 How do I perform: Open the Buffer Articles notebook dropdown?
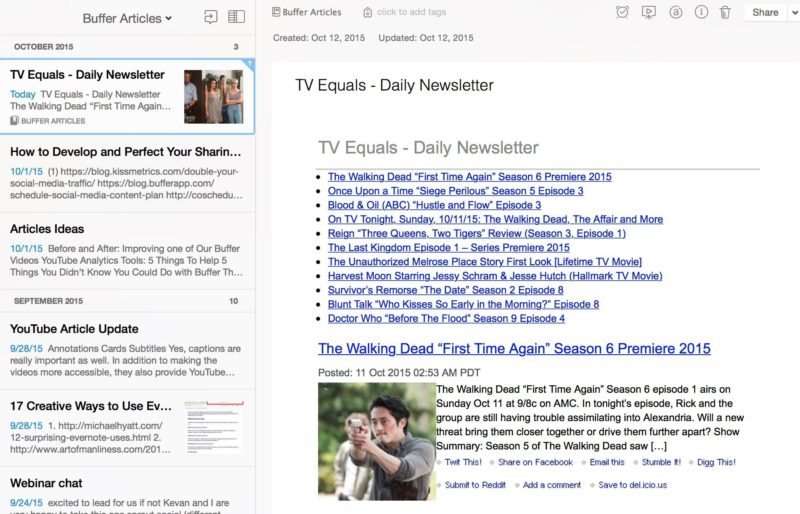click(x=127, y=18)
